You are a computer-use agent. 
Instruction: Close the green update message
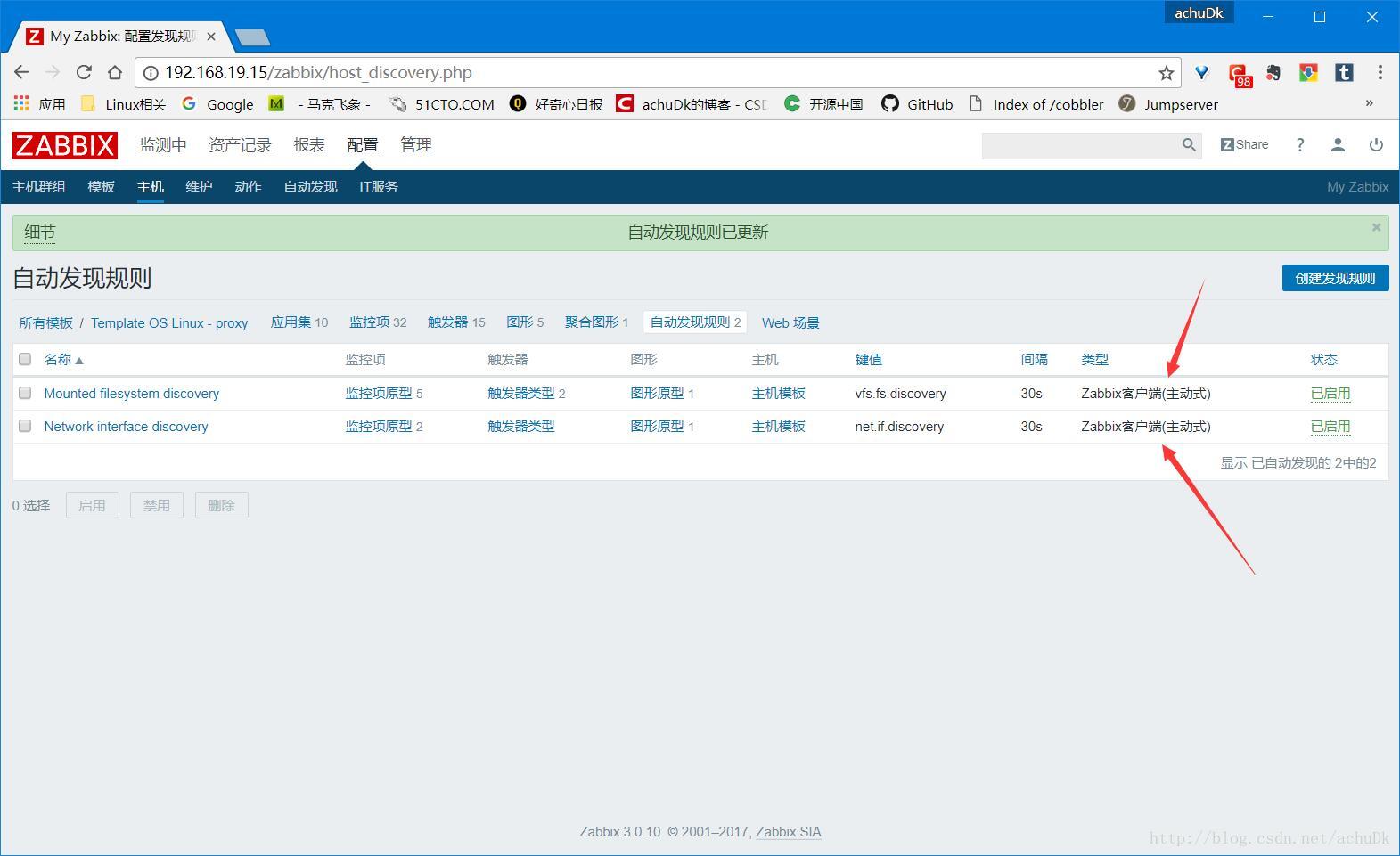click(x=1376, y=227)
